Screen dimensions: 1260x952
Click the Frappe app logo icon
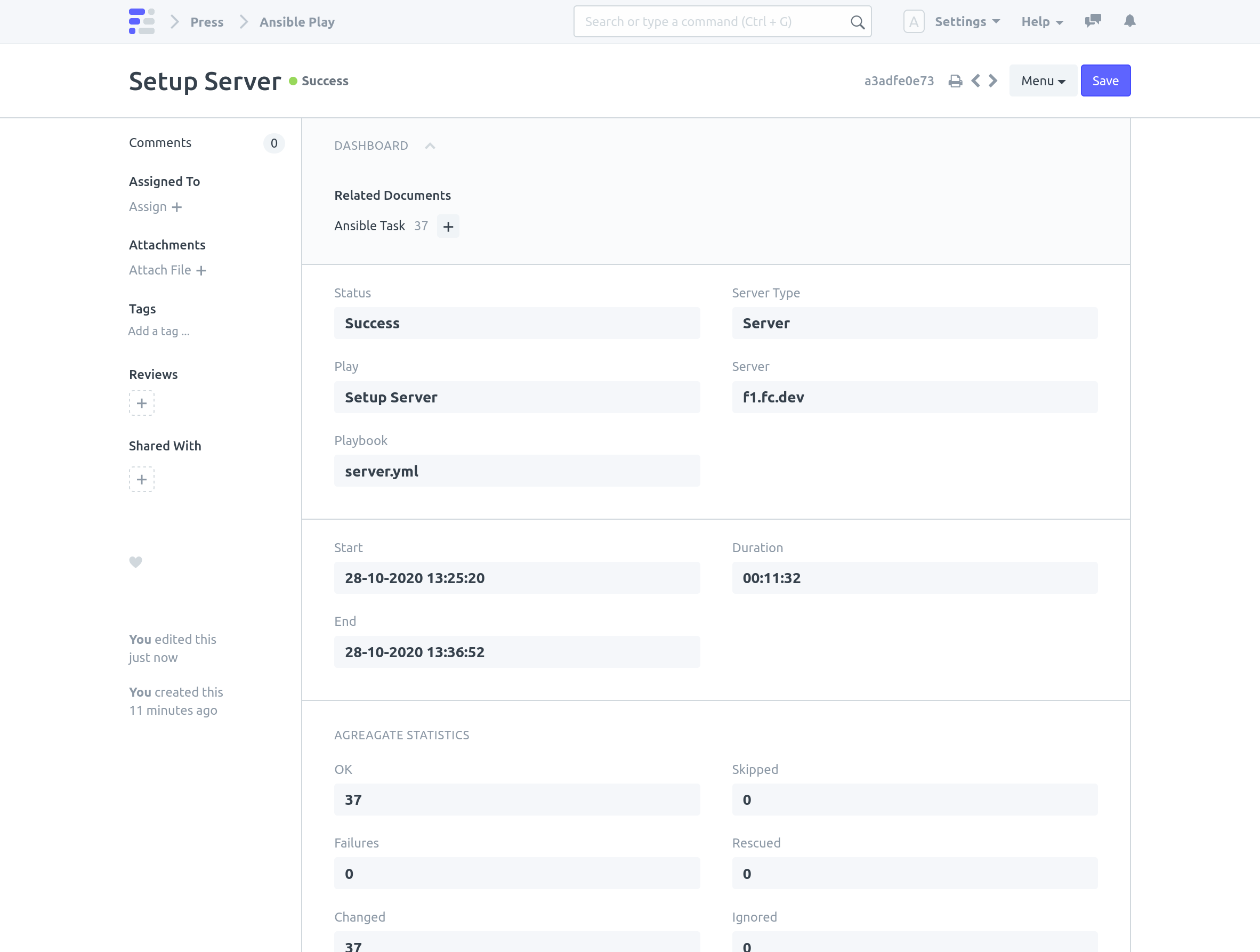(141, 22)
